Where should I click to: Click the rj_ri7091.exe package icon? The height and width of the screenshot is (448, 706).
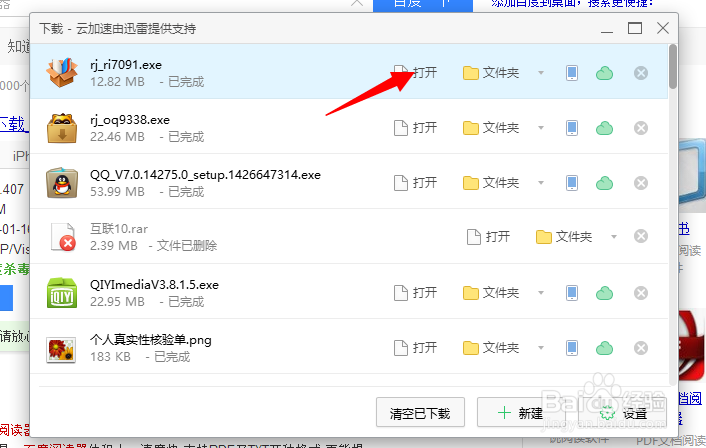(62, 72)
